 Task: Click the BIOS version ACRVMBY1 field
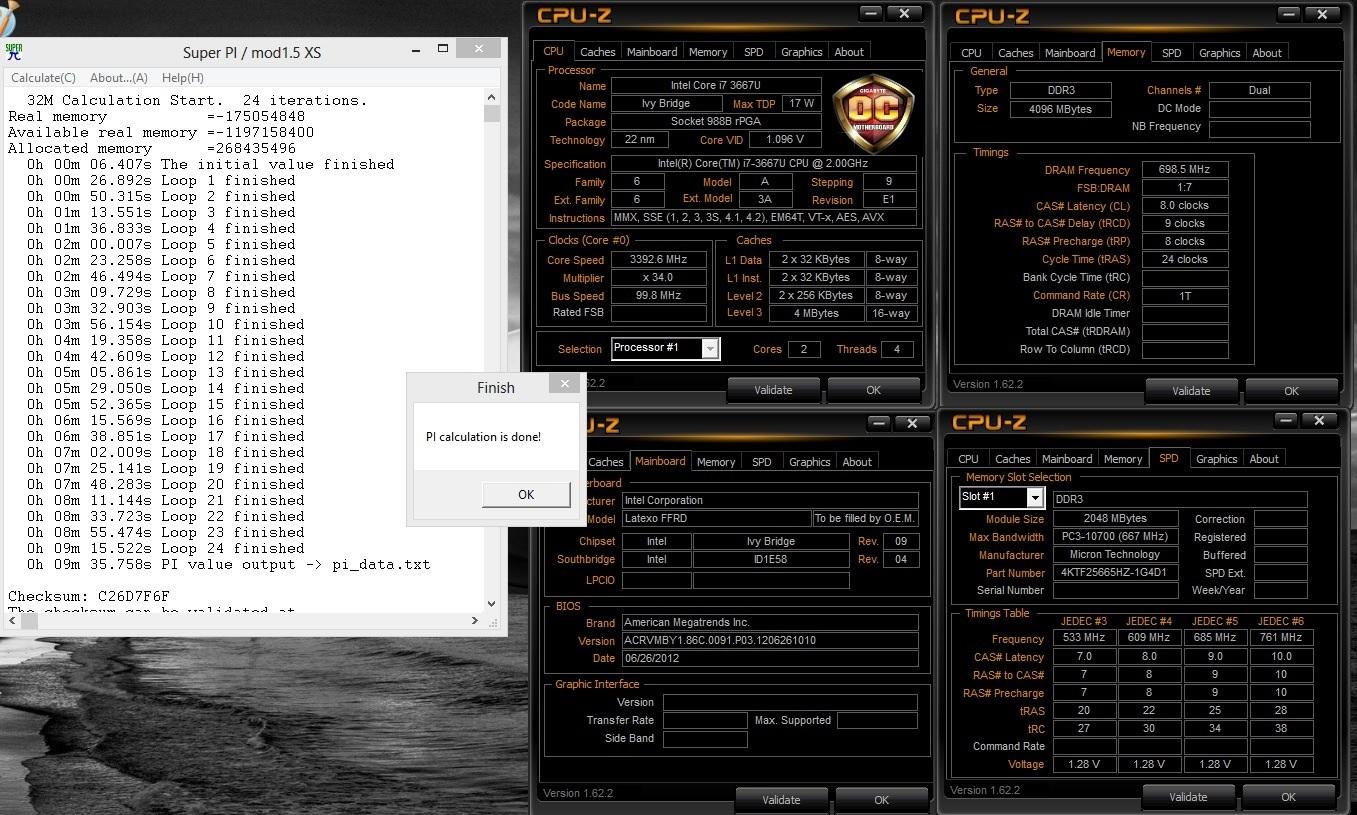tap(769, 641)
